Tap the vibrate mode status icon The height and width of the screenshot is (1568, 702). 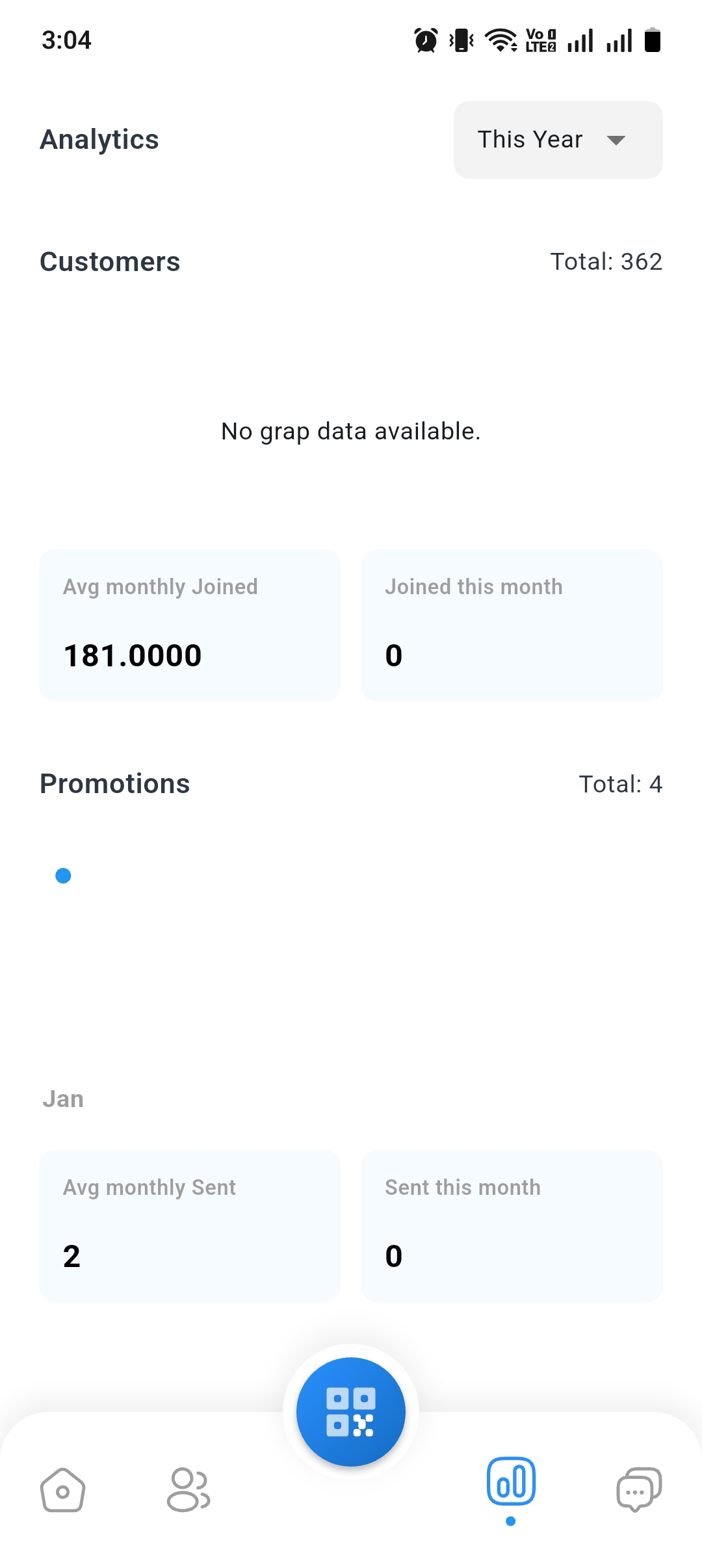click(461, 40)
